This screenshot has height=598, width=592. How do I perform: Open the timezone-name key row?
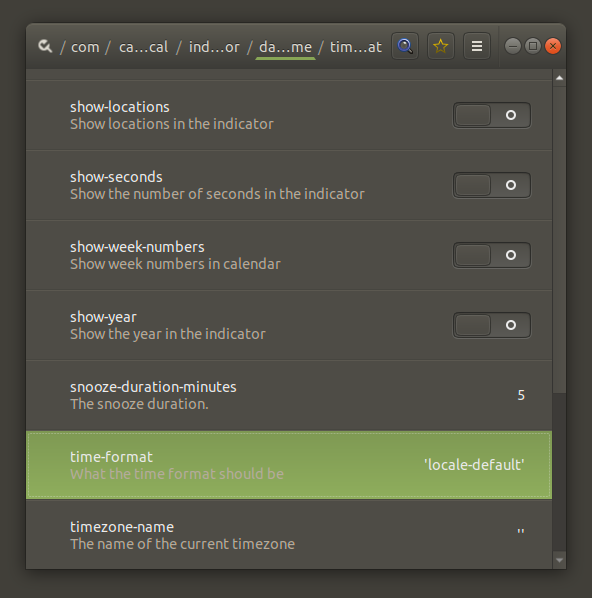pyautogui.click(x=289, y=535)
